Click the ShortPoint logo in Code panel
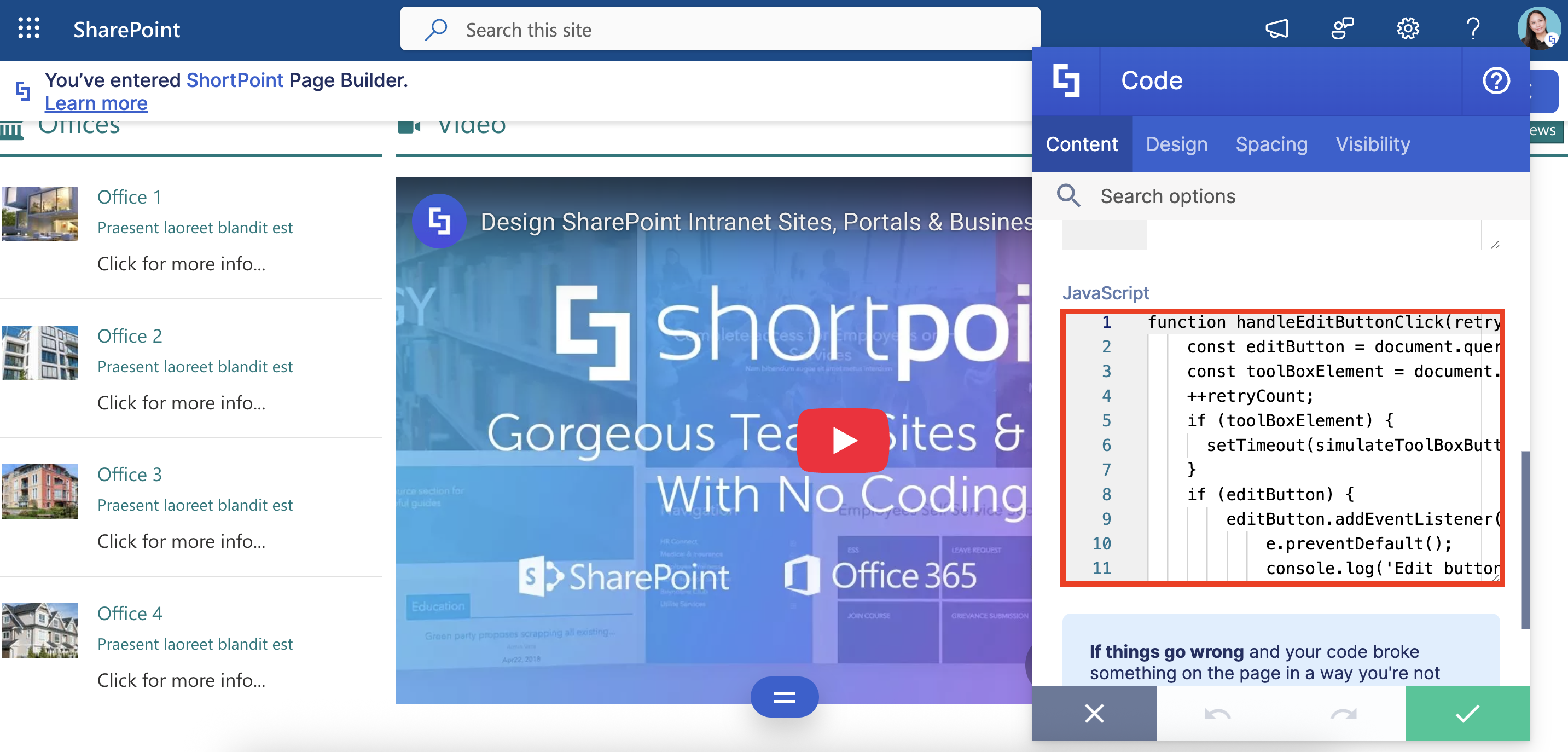The height and width of the screenshot is (752, 1568). (x=1066, y=81)
